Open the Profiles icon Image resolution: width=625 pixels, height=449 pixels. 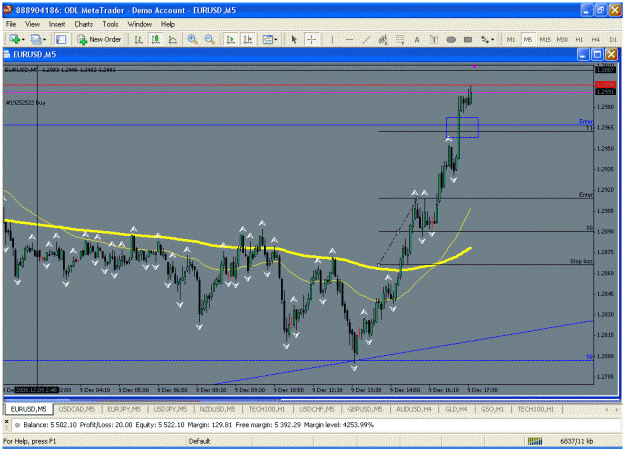pyautogui.click(x=36, y=39)
